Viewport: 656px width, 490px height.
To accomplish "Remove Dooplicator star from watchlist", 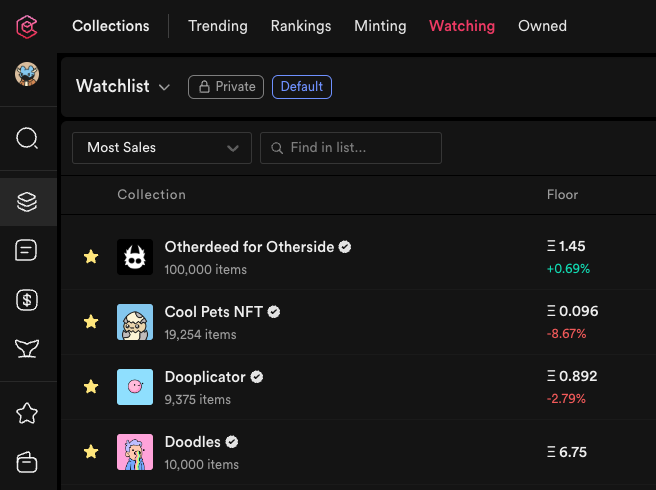I will pyautogui.click(x=91, y=387).
